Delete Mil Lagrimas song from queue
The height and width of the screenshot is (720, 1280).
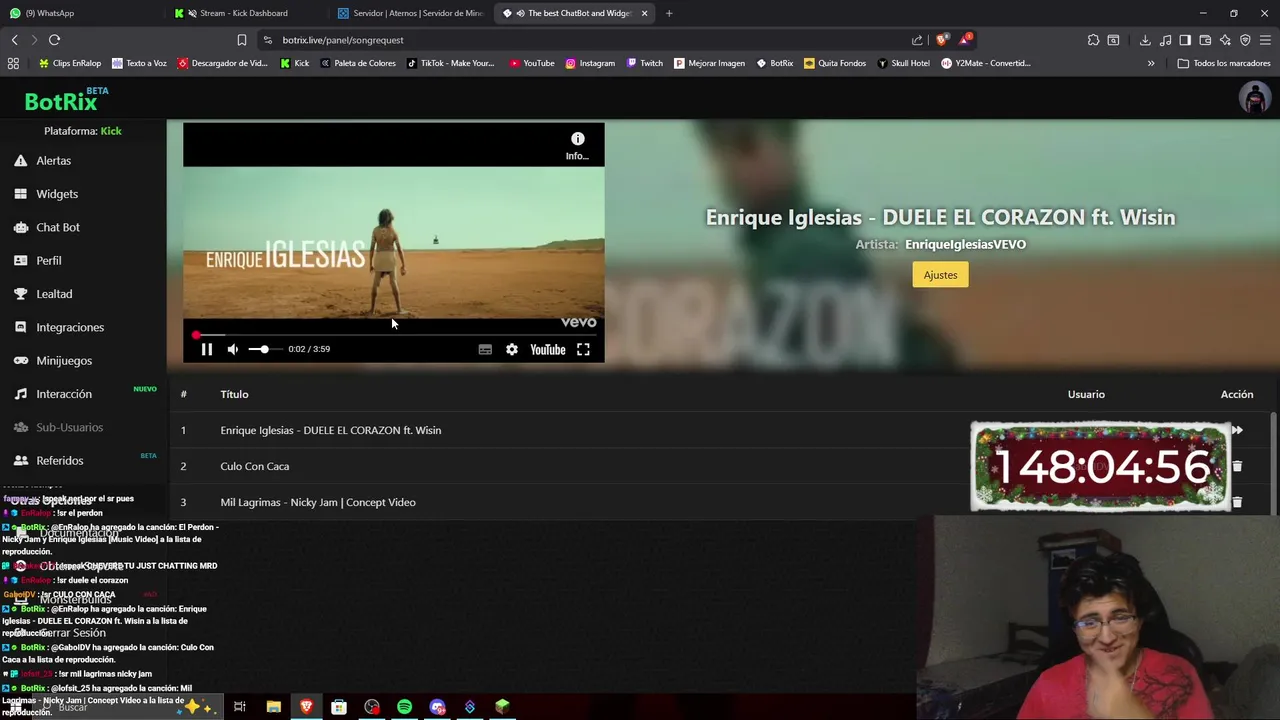1237,502
